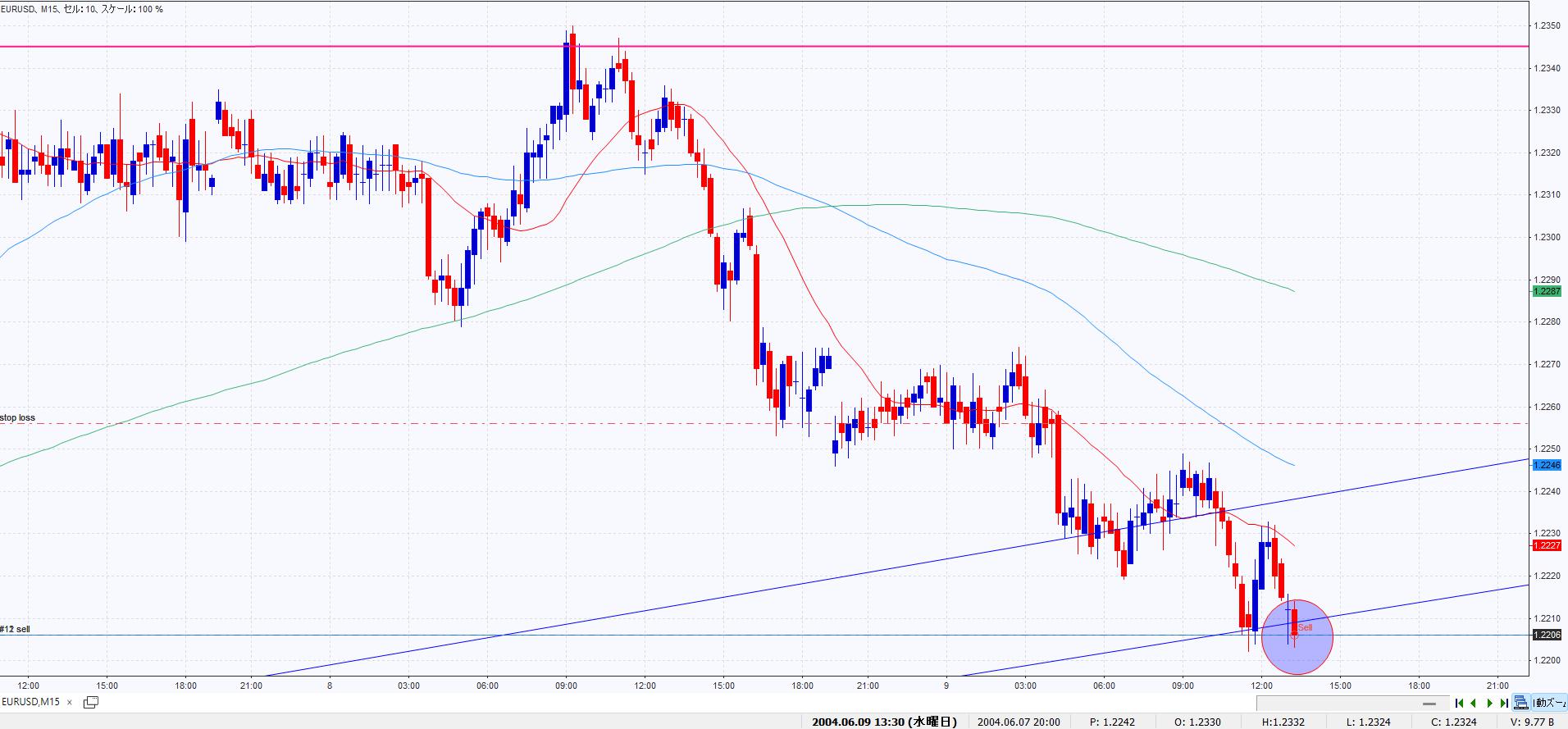Close the EURUSD,M15 chart tab
The width and height of the screenshot is (1568, 729).
70,702
